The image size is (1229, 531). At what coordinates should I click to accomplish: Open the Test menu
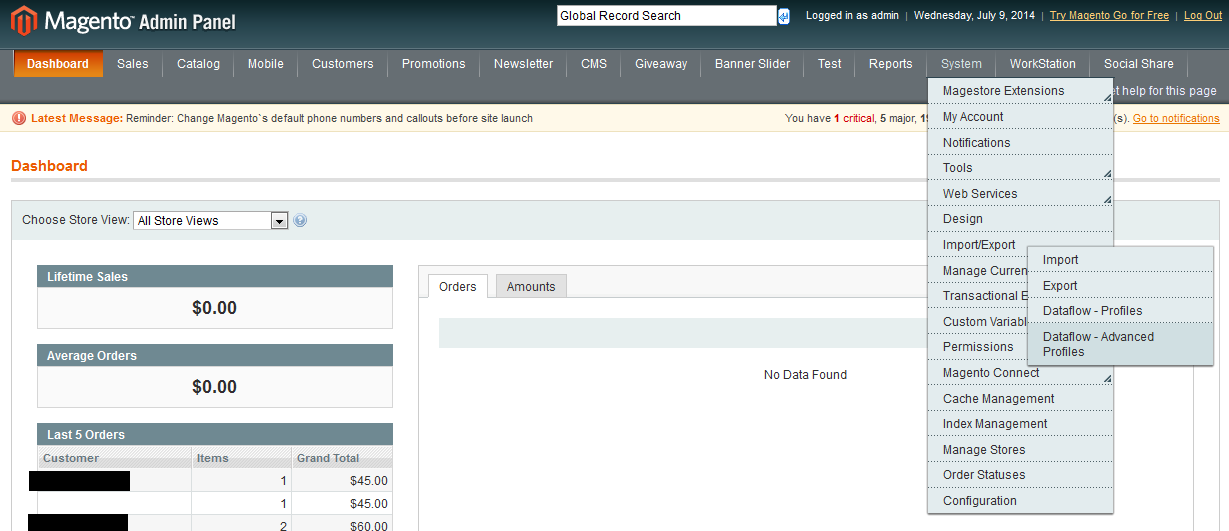click(x=830, y=64)
